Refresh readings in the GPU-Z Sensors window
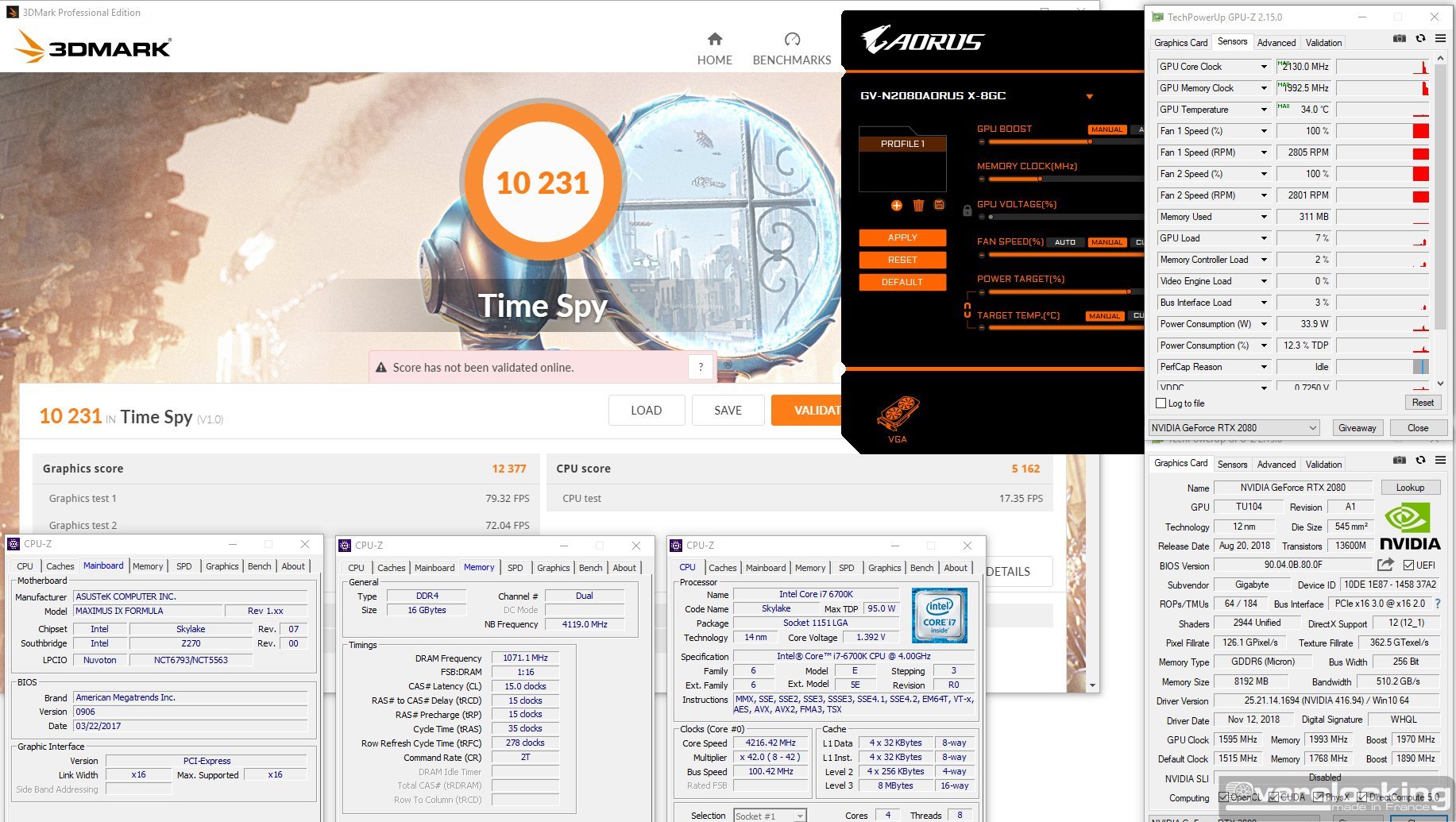The height and width of the screenshot is (822, 1456). tap(1420, 38)
